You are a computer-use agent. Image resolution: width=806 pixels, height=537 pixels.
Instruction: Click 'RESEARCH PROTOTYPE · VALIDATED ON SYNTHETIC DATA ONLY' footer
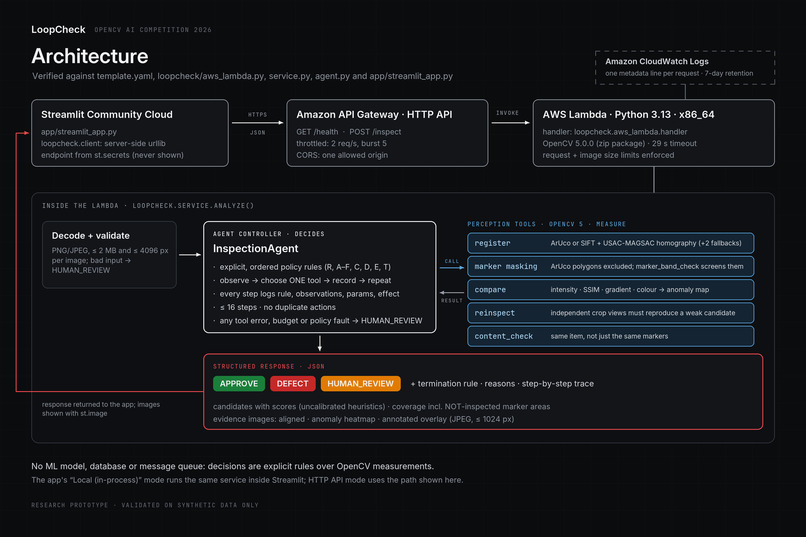pyautogui.click(x=145, y=505)
